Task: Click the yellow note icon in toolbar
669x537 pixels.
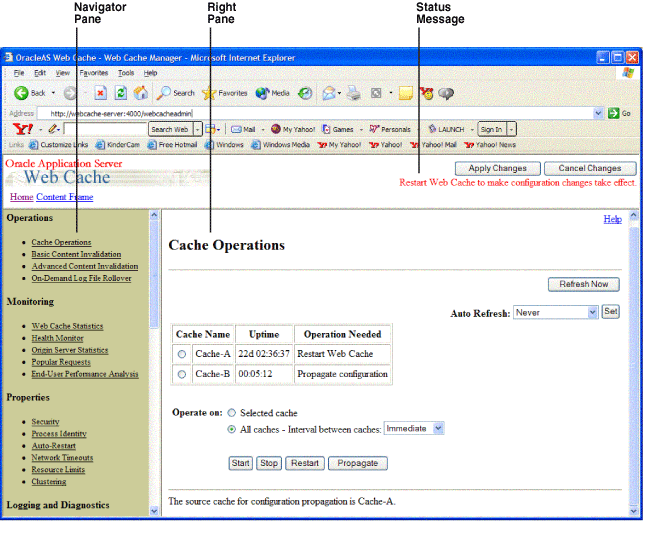Action: (405, 93)
